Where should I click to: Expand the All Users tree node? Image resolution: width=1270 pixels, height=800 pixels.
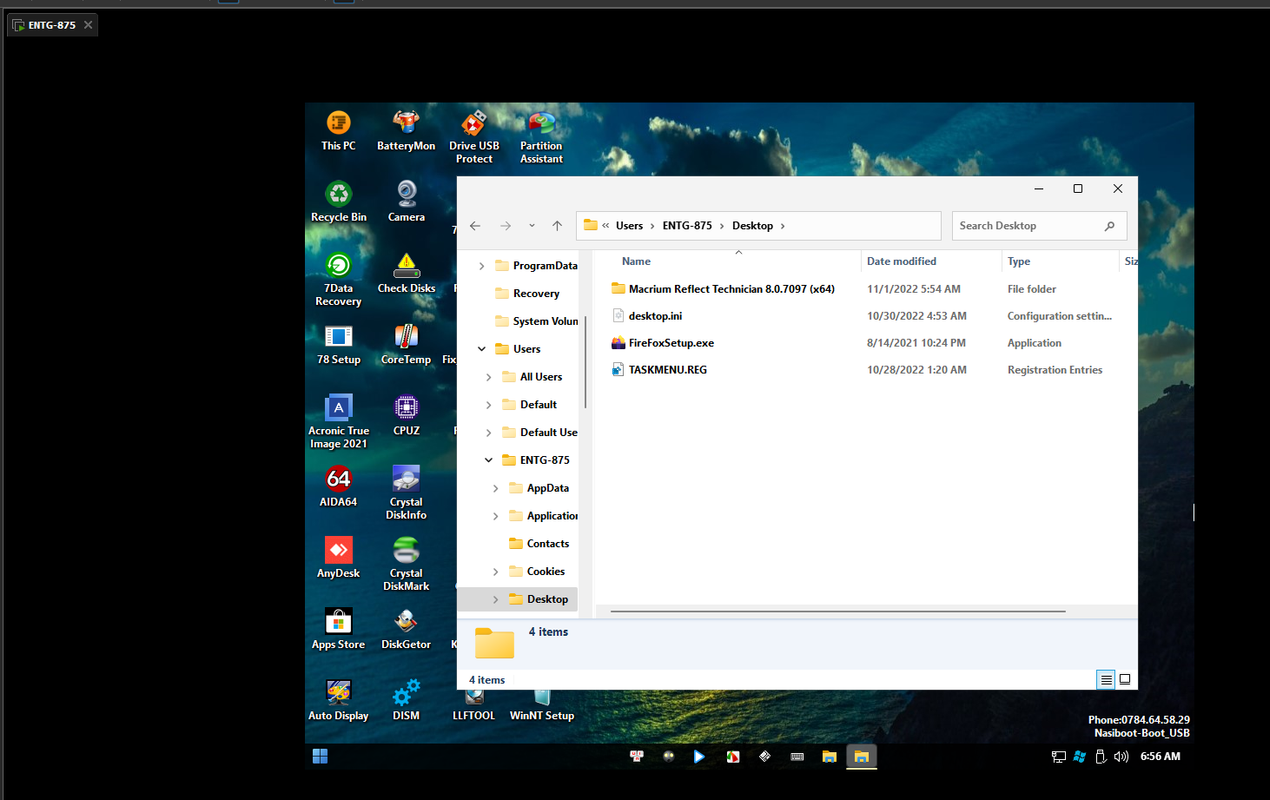click(489, 377)
